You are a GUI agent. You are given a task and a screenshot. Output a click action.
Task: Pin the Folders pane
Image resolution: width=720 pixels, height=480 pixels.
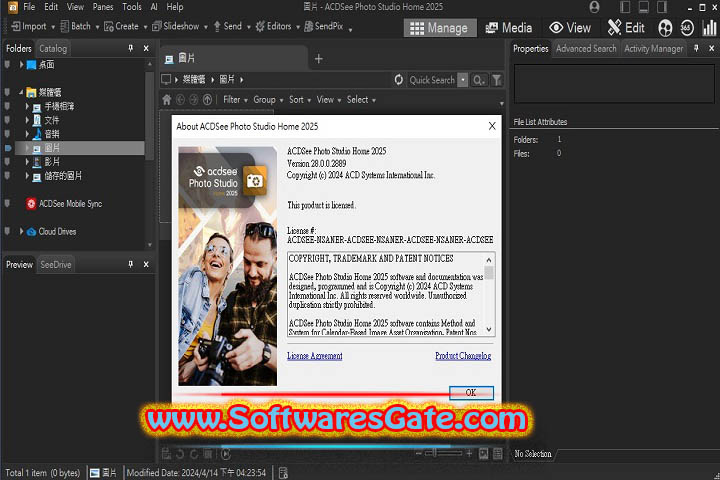click(130, 48)
